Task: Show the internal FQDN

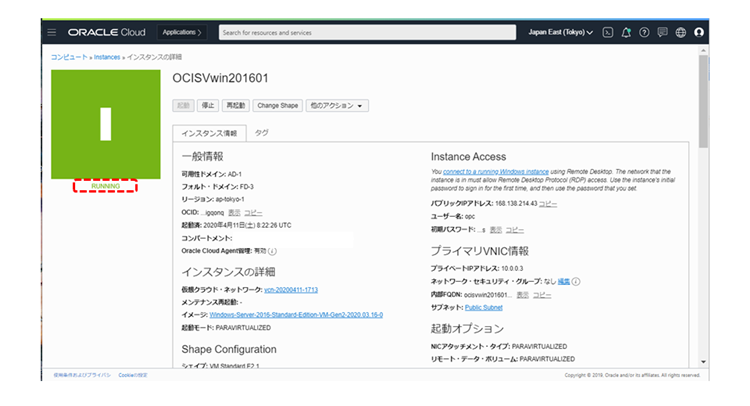Action: 522,295
